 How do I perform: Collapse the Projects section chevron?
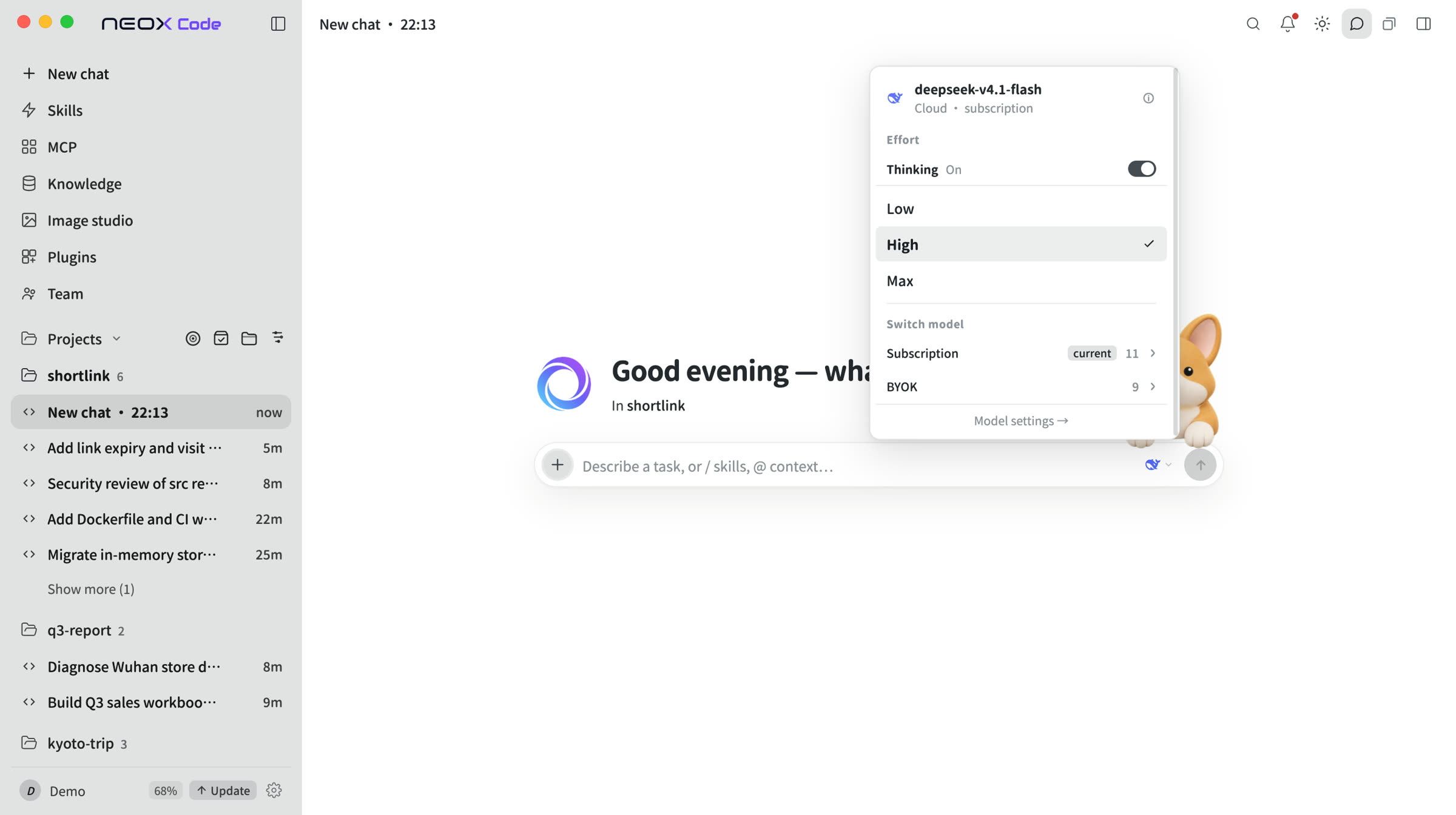pos(116,338)
